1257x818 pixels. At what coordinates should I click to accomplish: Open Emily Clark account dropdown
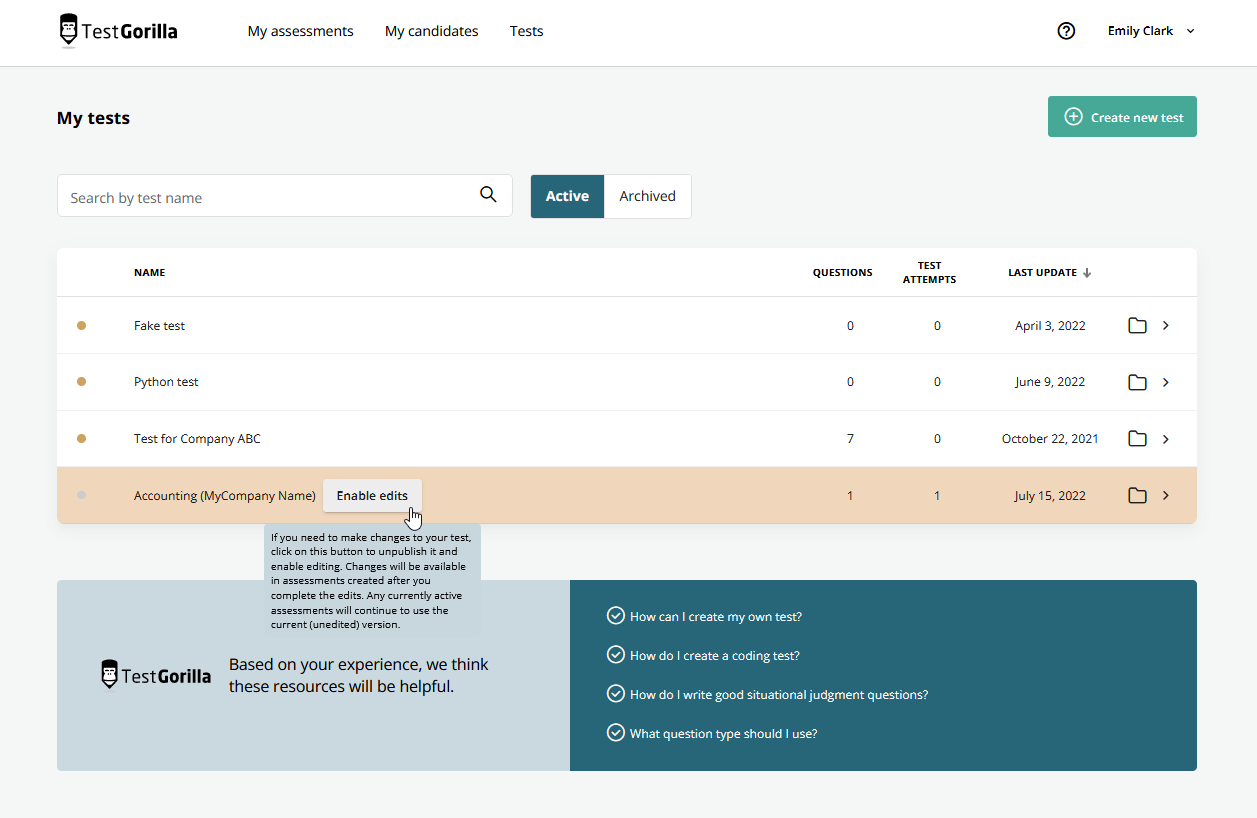pyautogui.click(x=1150, y=31)
